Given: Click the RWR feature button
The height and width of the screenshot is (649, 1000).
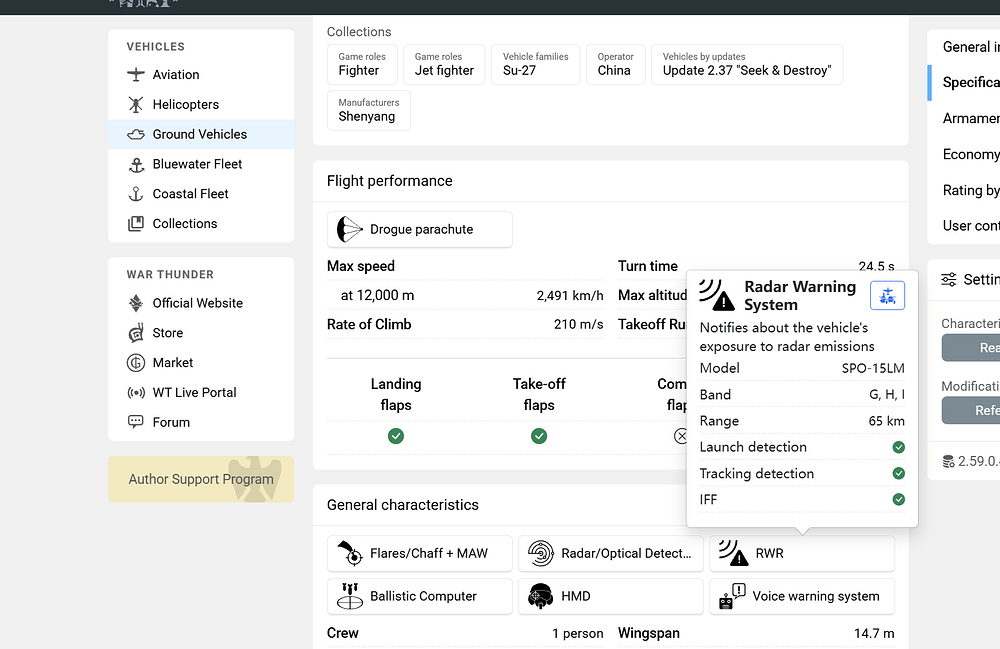Looking at the screenshot, I should [x=802, y=553].
